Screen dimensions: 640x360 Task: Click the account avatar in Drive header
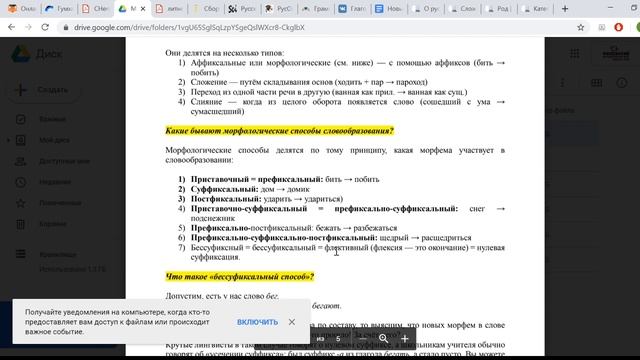point(616,53)
